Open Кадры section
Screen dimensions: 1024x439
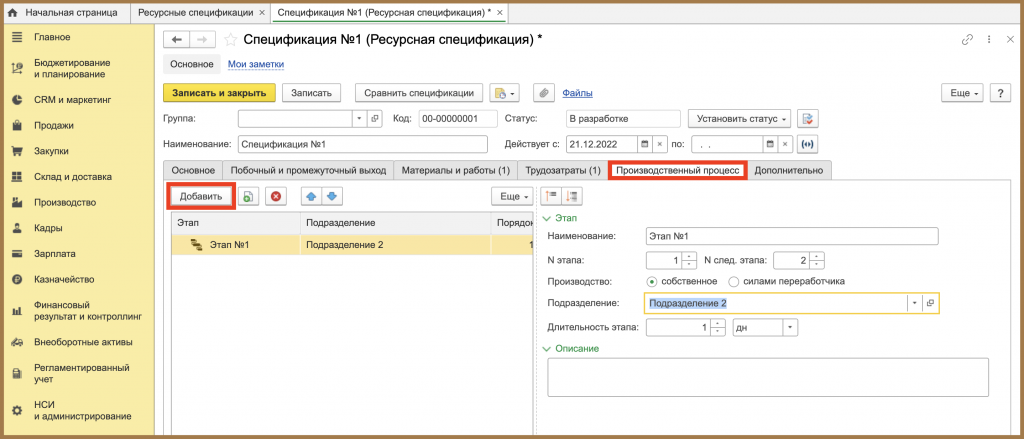pos(48,229)
